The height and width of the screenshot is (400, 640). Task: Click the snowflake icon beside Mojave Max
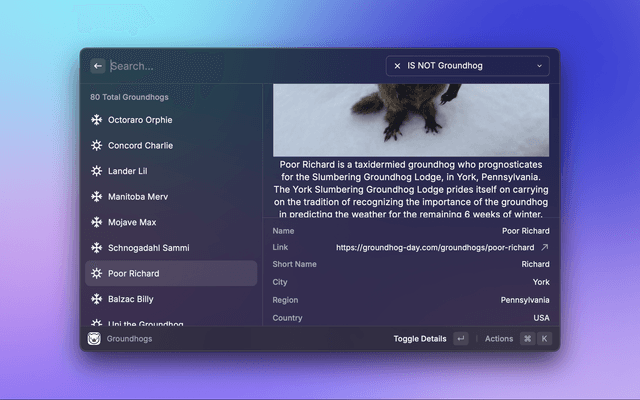coord(96,222)
